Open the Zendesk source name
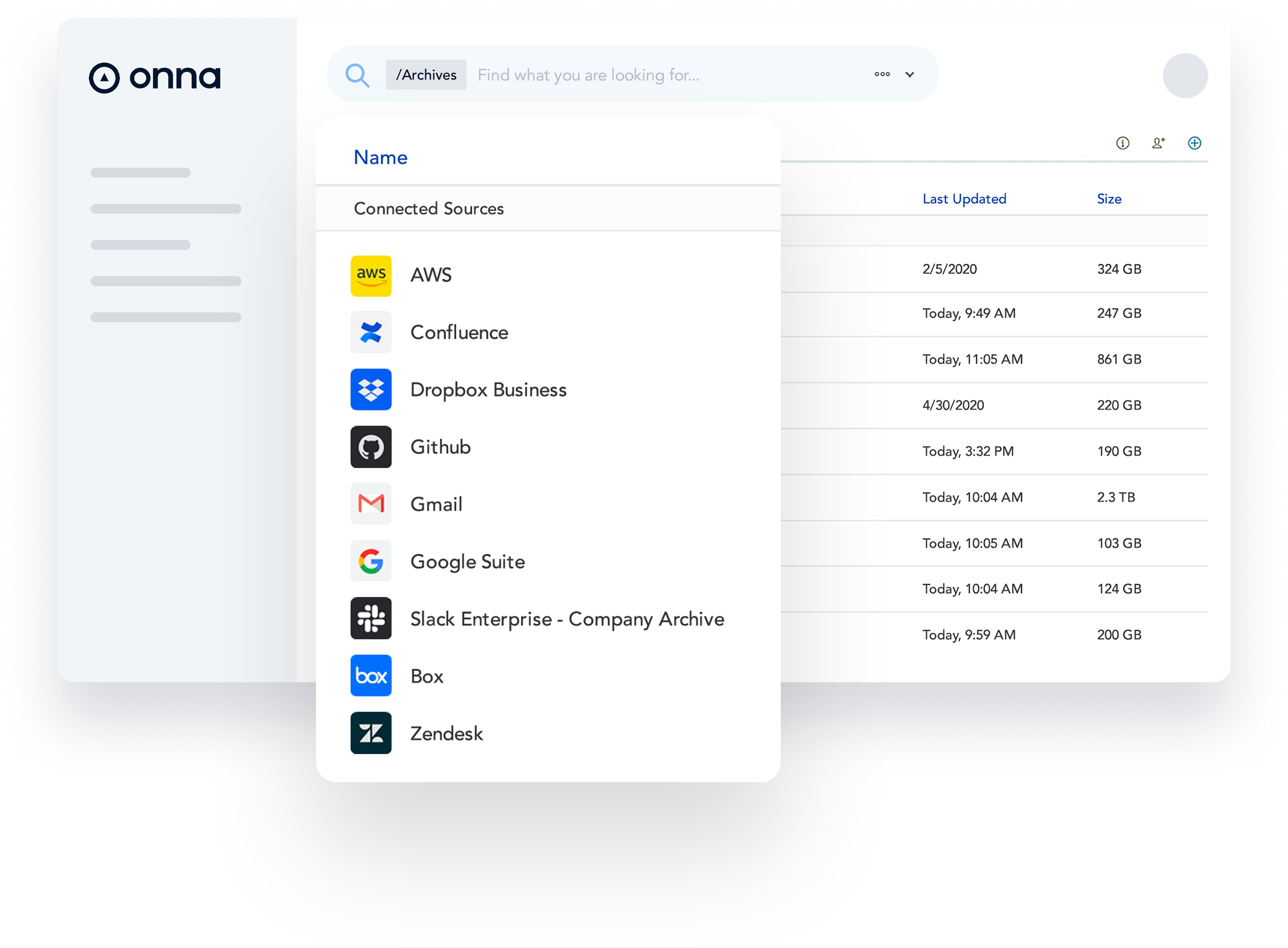The height and width of the screenshot is (948, 1288). tap(446, 734)
